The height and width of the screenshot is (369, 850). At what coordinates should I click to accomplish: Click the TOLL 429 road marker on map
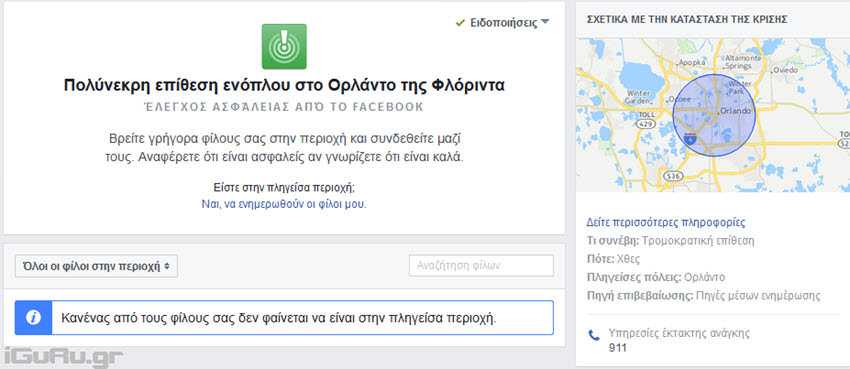tap(647, 120)
